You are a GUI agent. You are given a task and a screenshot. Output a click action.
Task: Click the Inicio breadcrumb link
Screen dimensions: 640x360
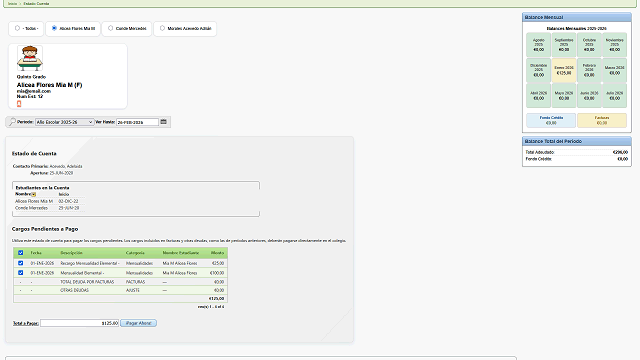click(x=13, y=3)
